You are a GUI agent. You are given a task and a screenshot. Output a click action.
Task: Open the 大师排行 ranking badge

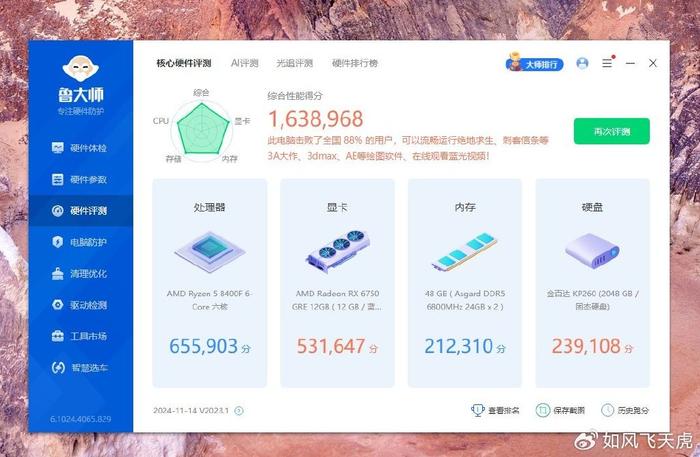(534, 64)
